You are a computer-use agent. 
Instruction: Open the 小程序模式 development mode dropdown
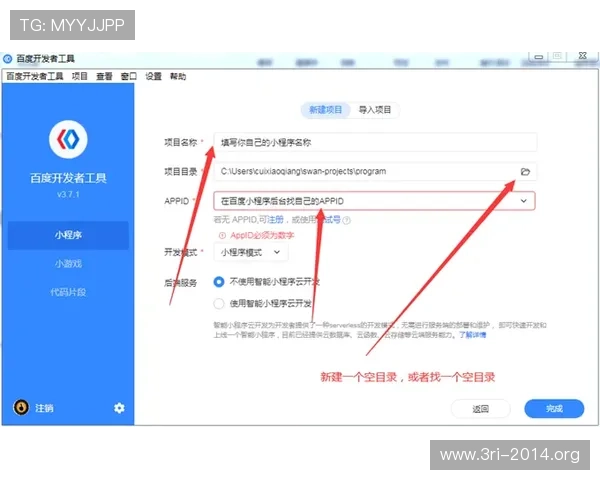(251, 252)
